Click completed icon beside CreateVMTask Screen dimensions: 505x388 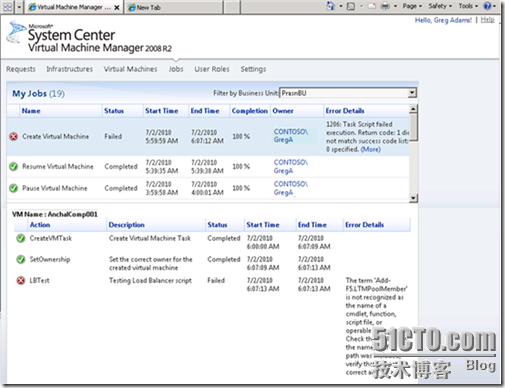click(x=21, y=238)
